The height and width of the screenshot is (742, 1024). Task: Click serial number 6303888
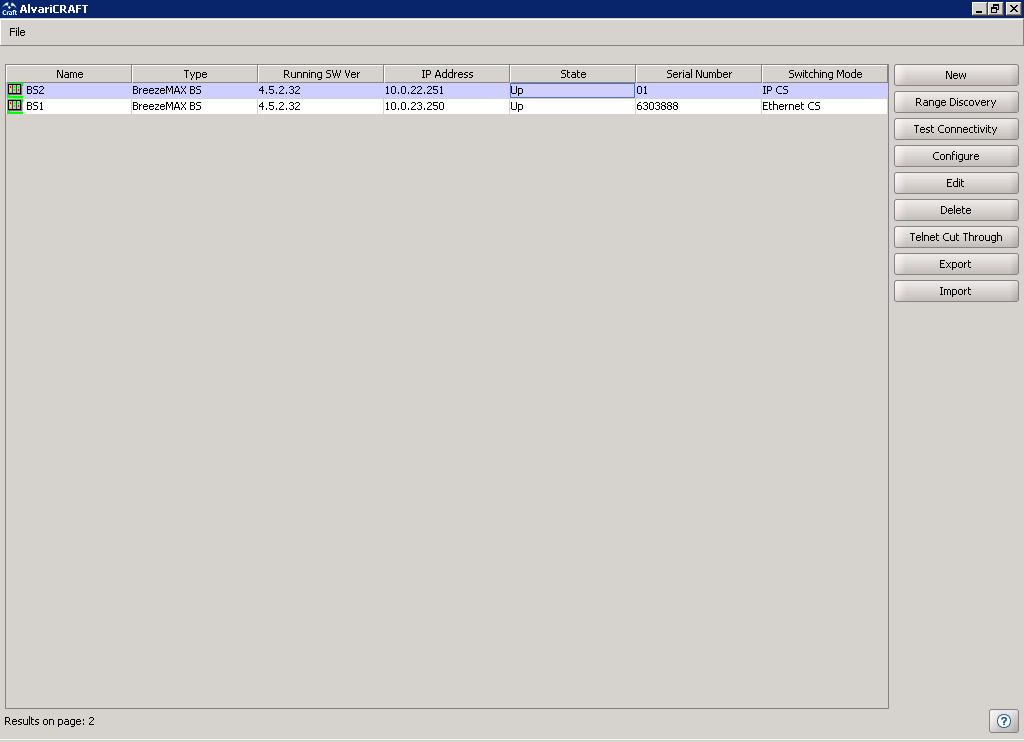(657, 106)
